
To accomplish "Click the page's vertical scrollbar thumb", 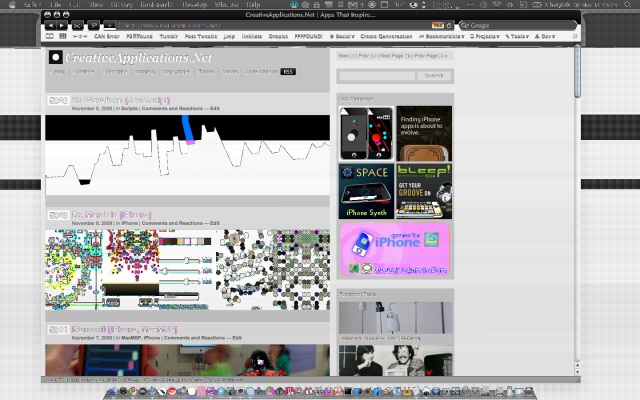I will point(577,72).
